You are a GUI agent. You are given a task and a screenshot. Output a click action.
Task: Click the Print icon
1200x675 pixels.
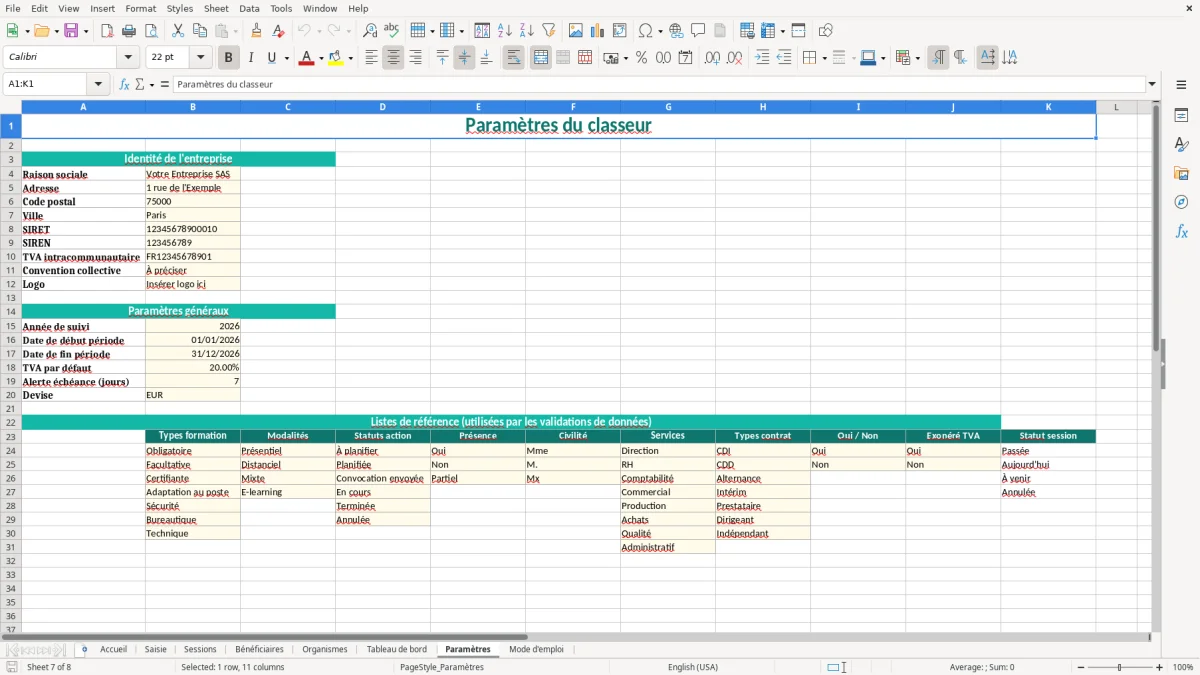(128, 31)
